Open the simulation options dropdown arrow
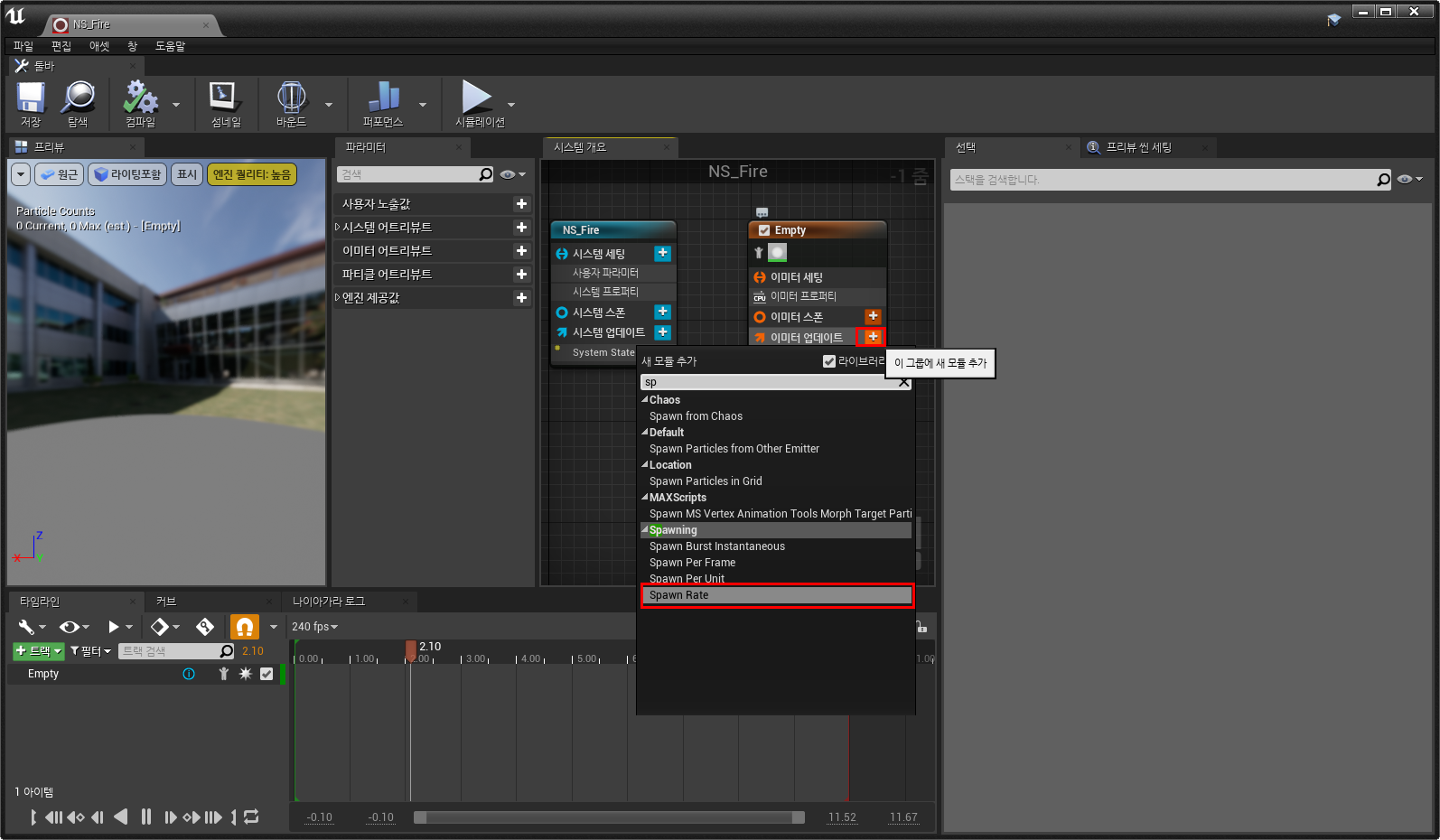Image resolution: width=1440 pixels, height=840 pixels. [x=511, y=105]
